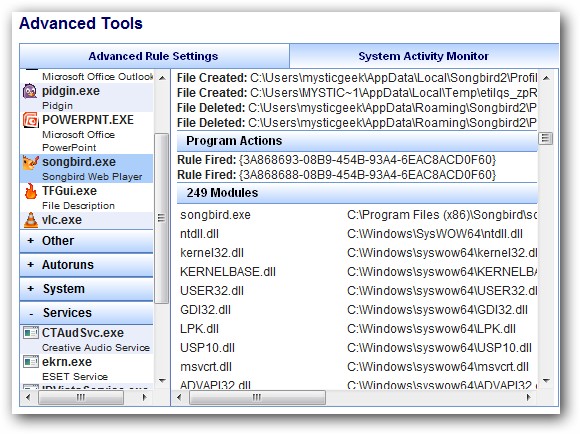Image resolution: width=580 pixels, height=434 pixels.
Task: Select KERNELBASE.dll module row
Action: (357, 272)
